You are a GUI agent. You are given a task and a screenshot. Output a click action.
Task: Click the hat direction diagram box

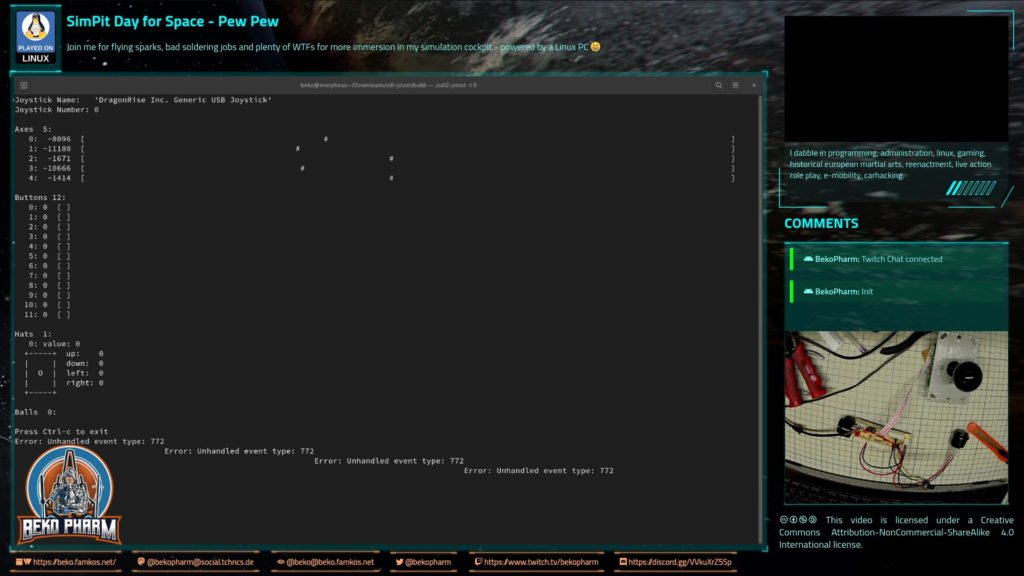tap(40, 373)
